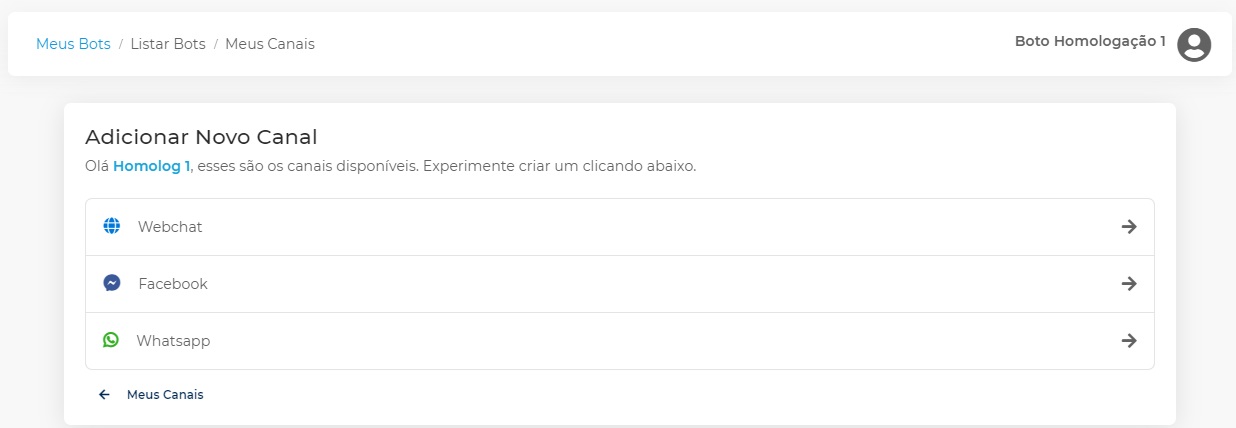Viewport: 1236px width, 428px height.
Task: Click empty middle area of Whatsapp row
Action: (620, 341)
